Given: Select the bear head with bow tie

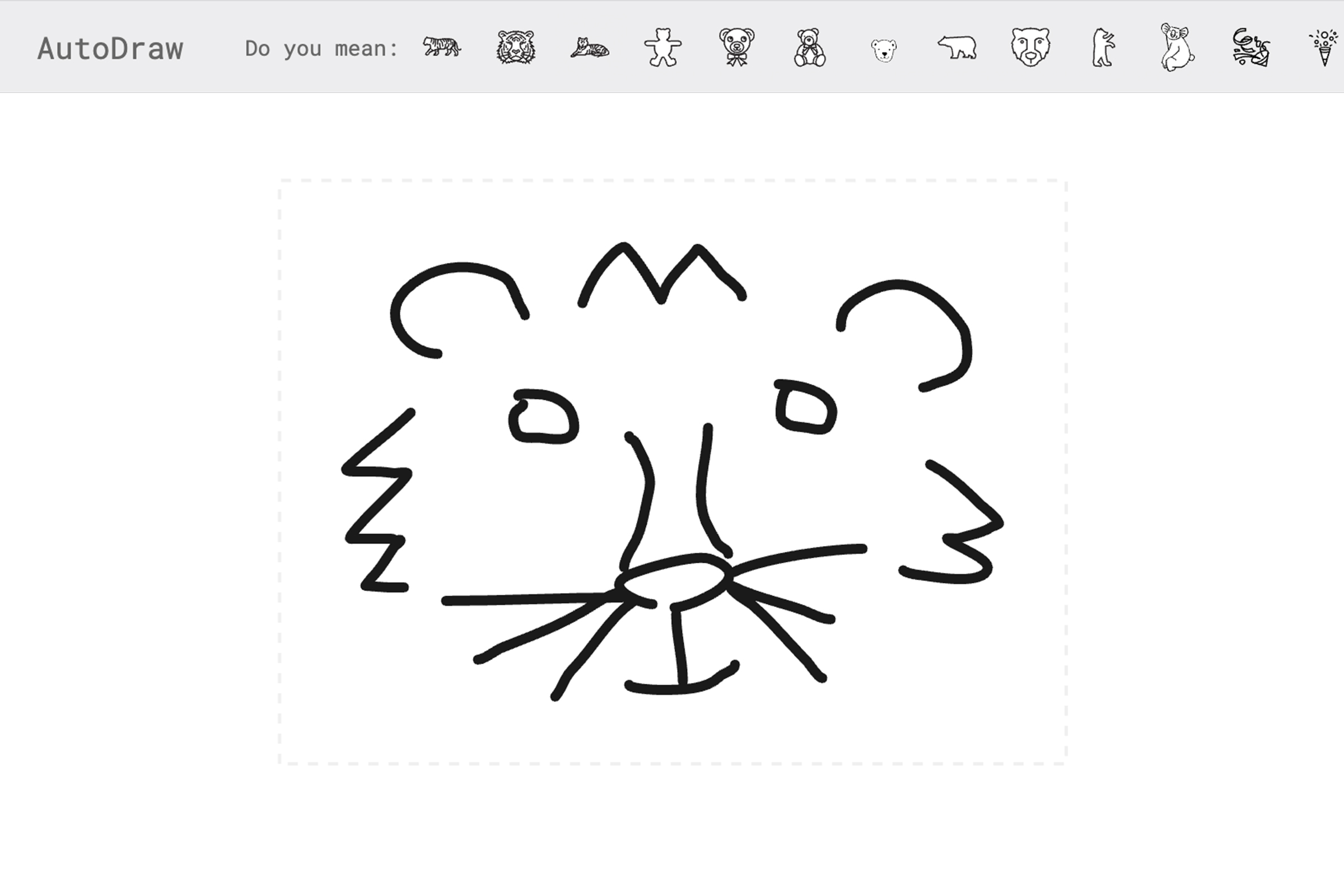Looking at the screenshot, I should (736, 47).
